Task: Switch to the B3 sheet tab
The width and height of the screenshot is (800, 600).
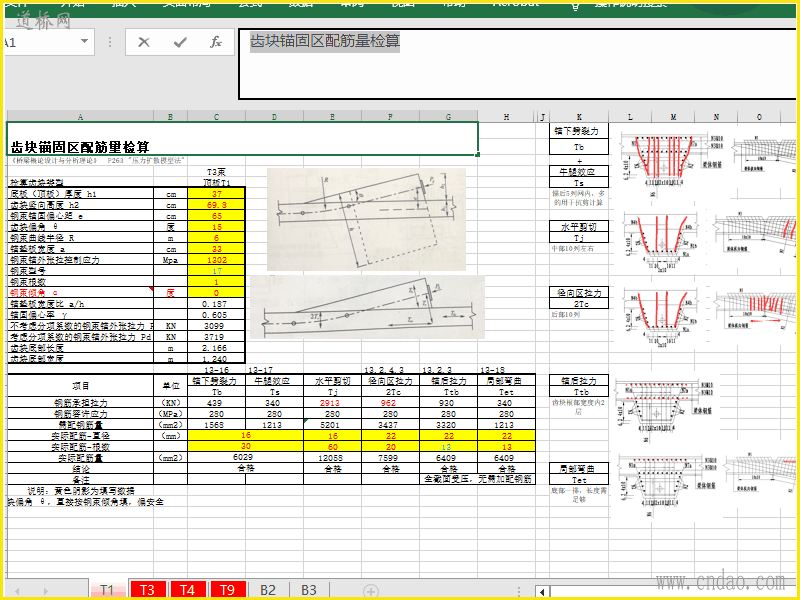Action: coord(309,590)
